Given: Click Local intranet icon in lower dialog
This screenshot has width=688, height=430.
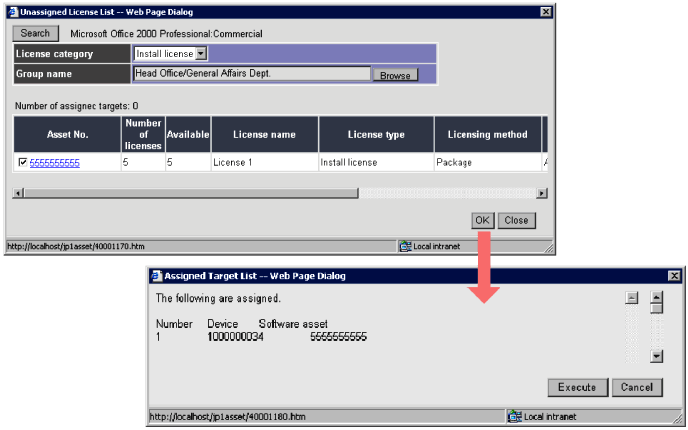Looking at the screenshot, I should [x=514, y=416].
